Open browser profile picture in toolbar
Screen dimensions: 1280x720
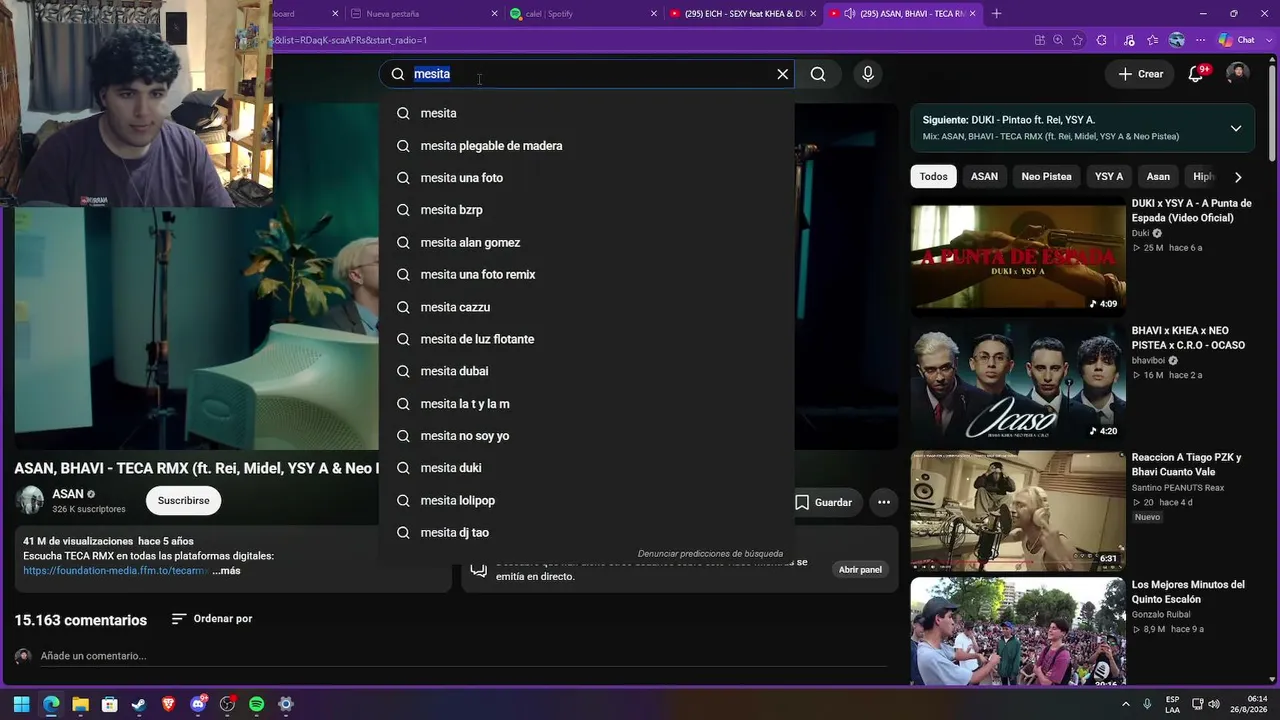[x=1177, y=40]
